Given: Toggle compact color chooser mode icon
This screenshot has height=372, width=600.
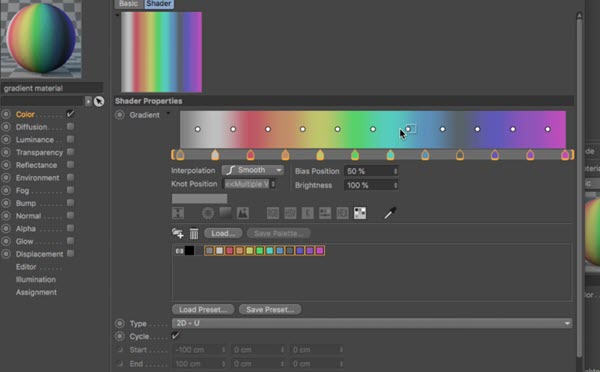Looking at the screenshot, I should [178, 213].
